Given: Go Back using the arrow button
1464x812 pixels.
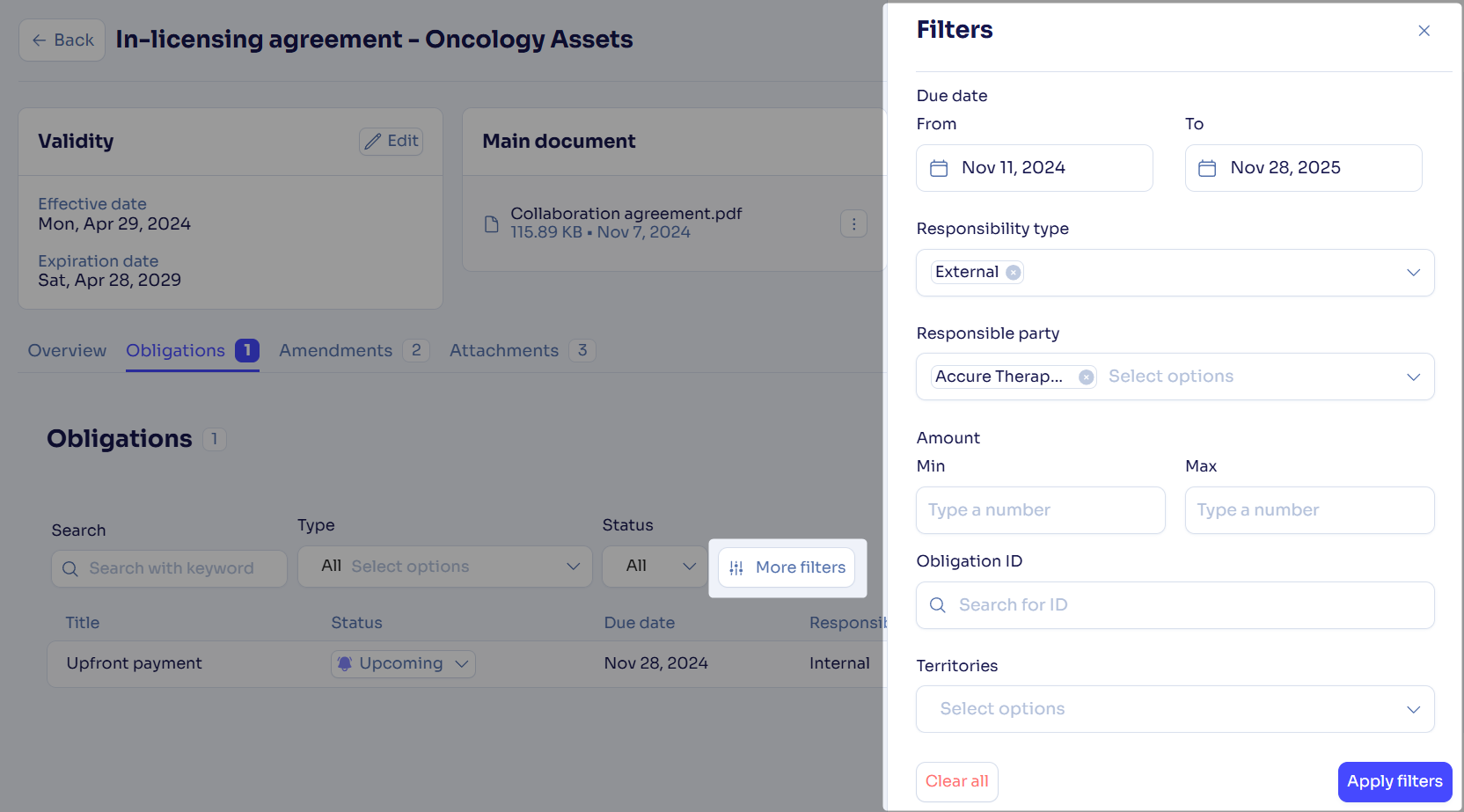Looking at the screenshot, I should tap(62, 40).
